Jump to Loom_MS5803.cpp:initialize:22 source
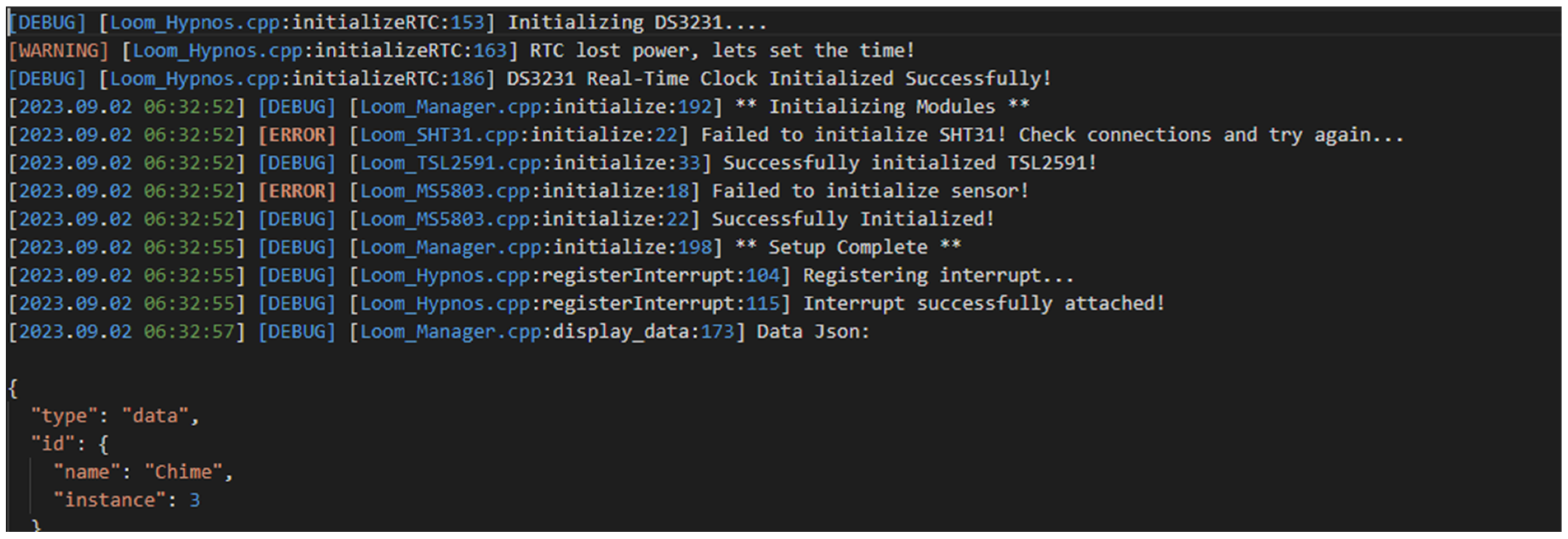Image resolution: width=1568 pixels, height=539 pixels. click(523, 219)
